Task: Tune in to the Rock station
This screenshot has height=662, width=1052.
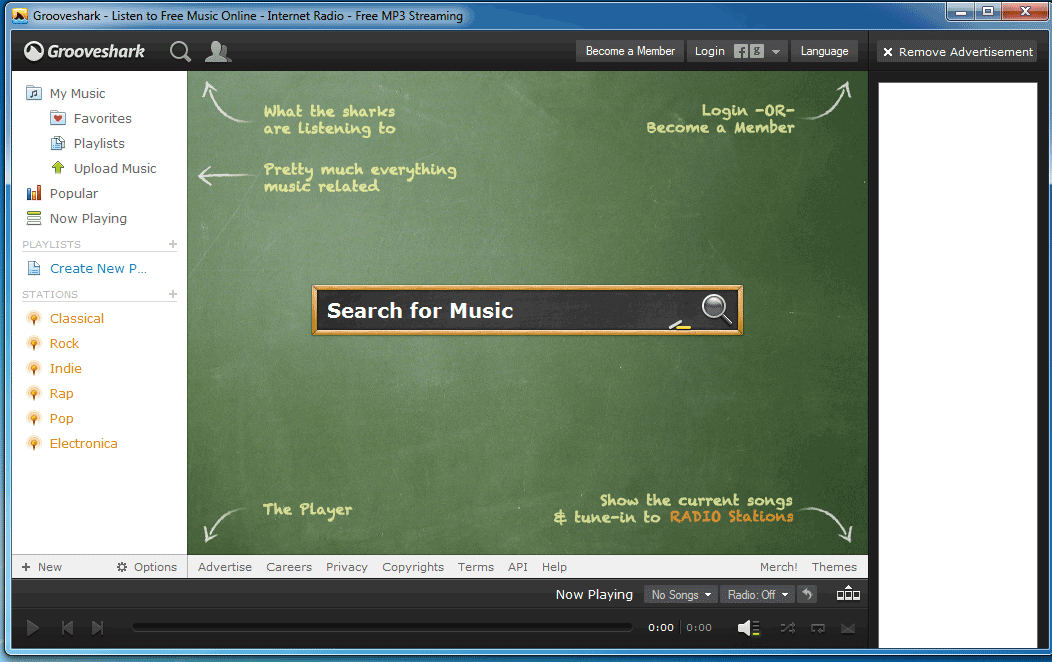Action: (52, 343)
